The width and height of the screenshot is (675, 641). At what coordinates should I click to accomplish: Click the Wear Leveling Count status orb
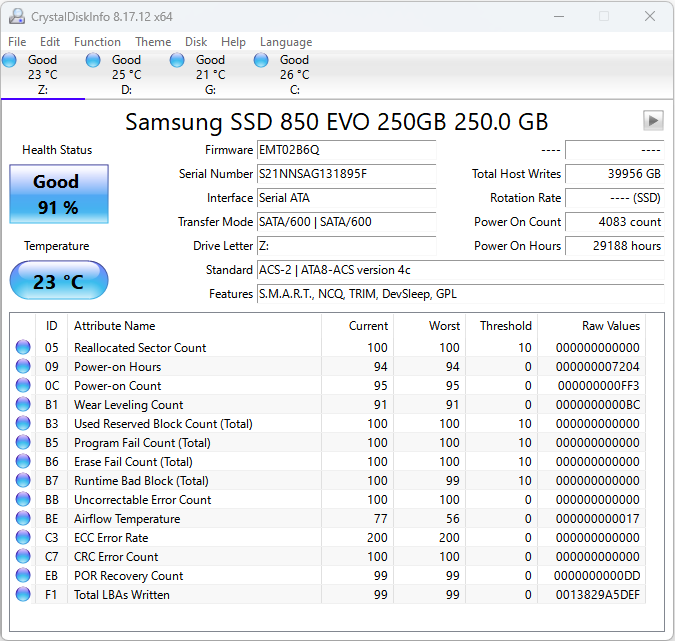(x=23, y=405)
